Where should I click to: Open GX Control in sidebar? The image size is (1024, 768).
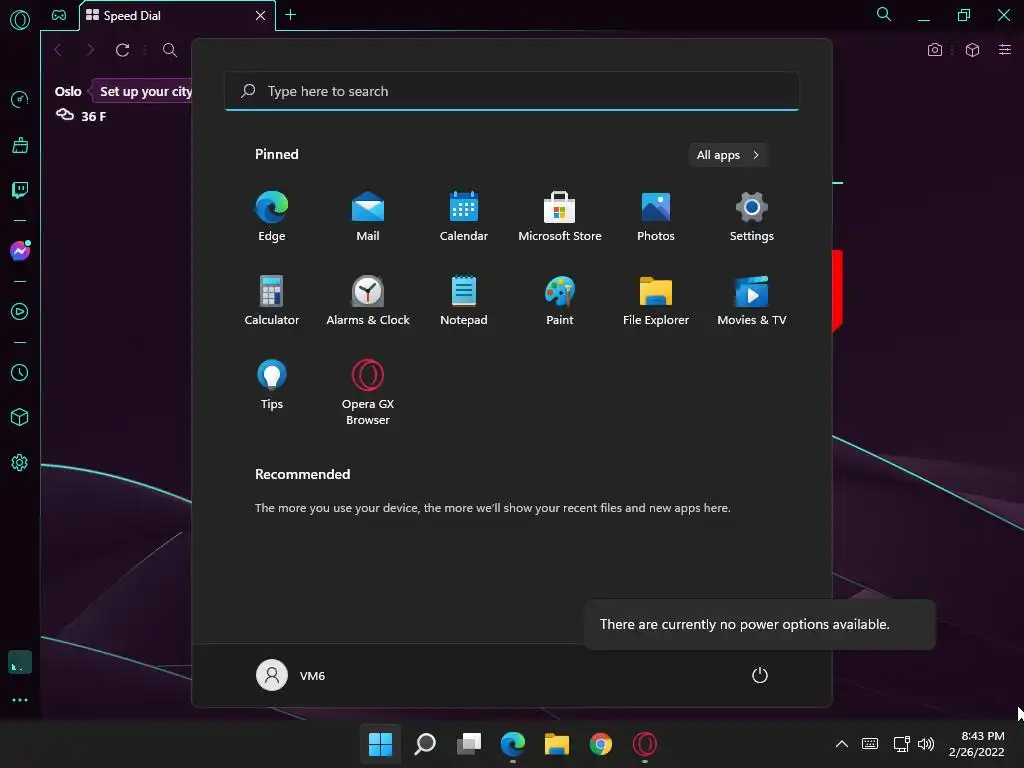point(20,99)
